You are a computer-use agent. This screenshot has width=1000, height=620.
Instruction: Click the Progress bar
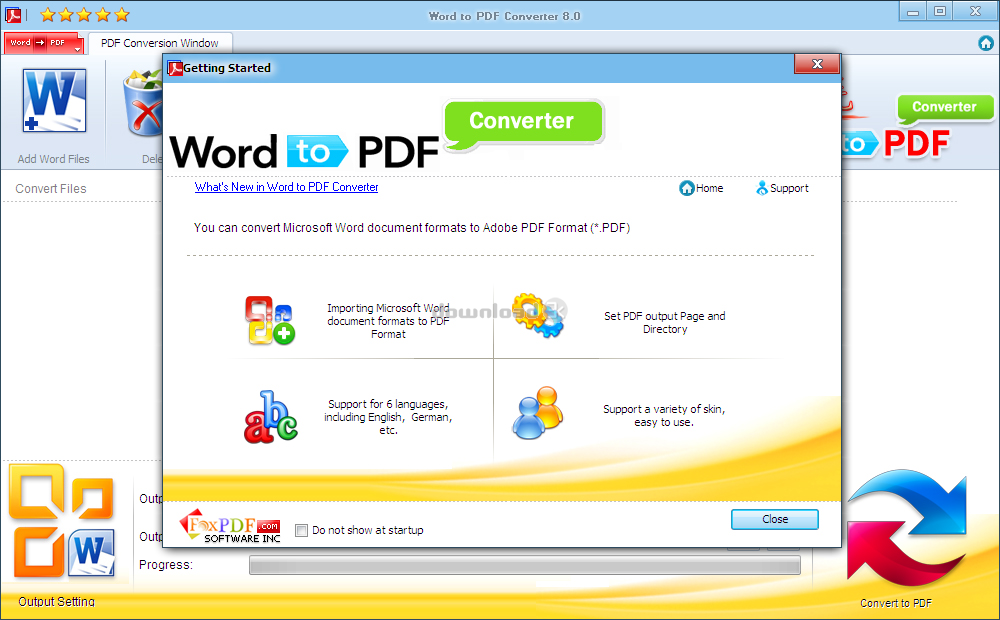coord(524,565)
